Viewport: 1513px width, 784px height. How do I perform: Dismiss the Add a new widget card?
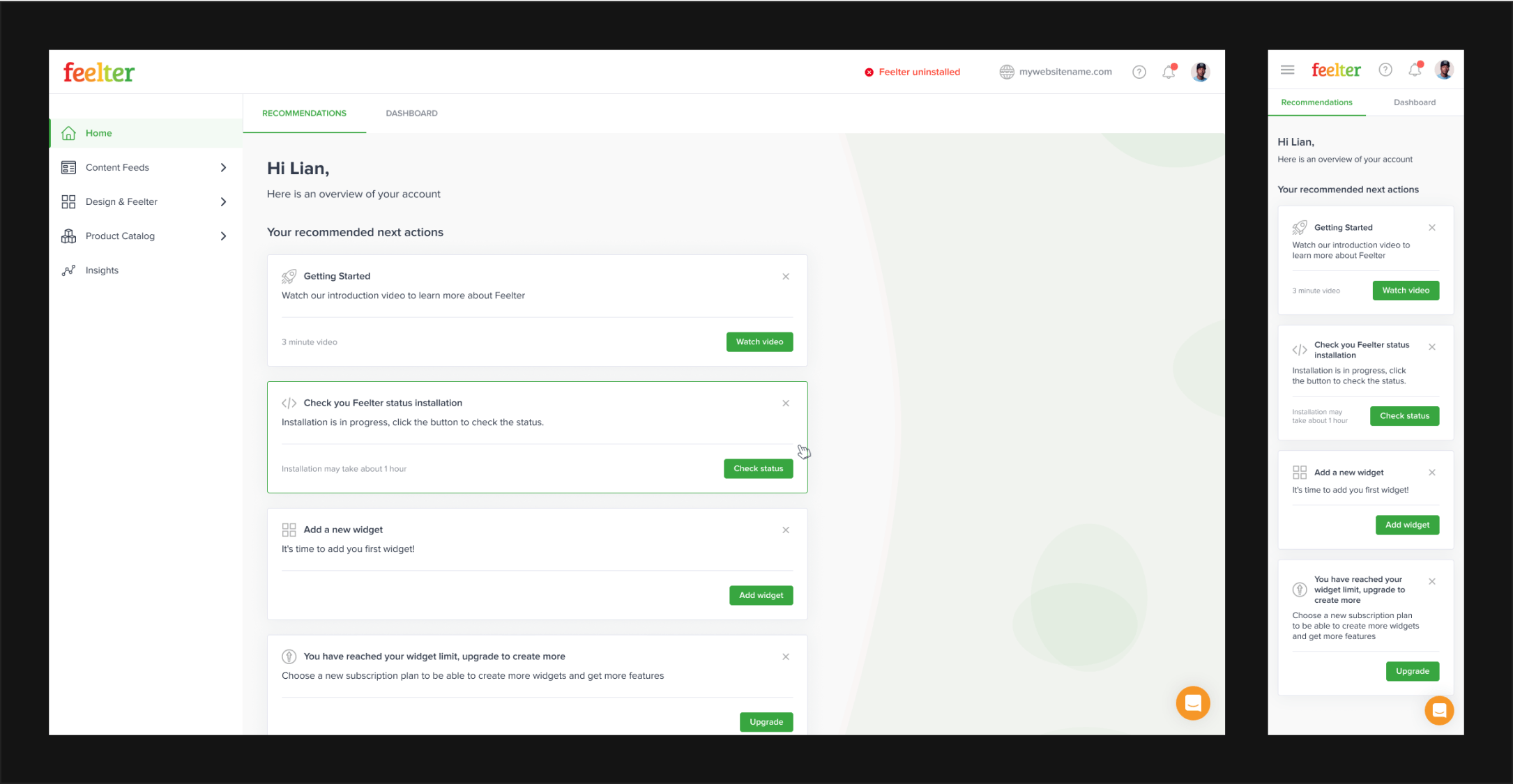pos(786,530)
